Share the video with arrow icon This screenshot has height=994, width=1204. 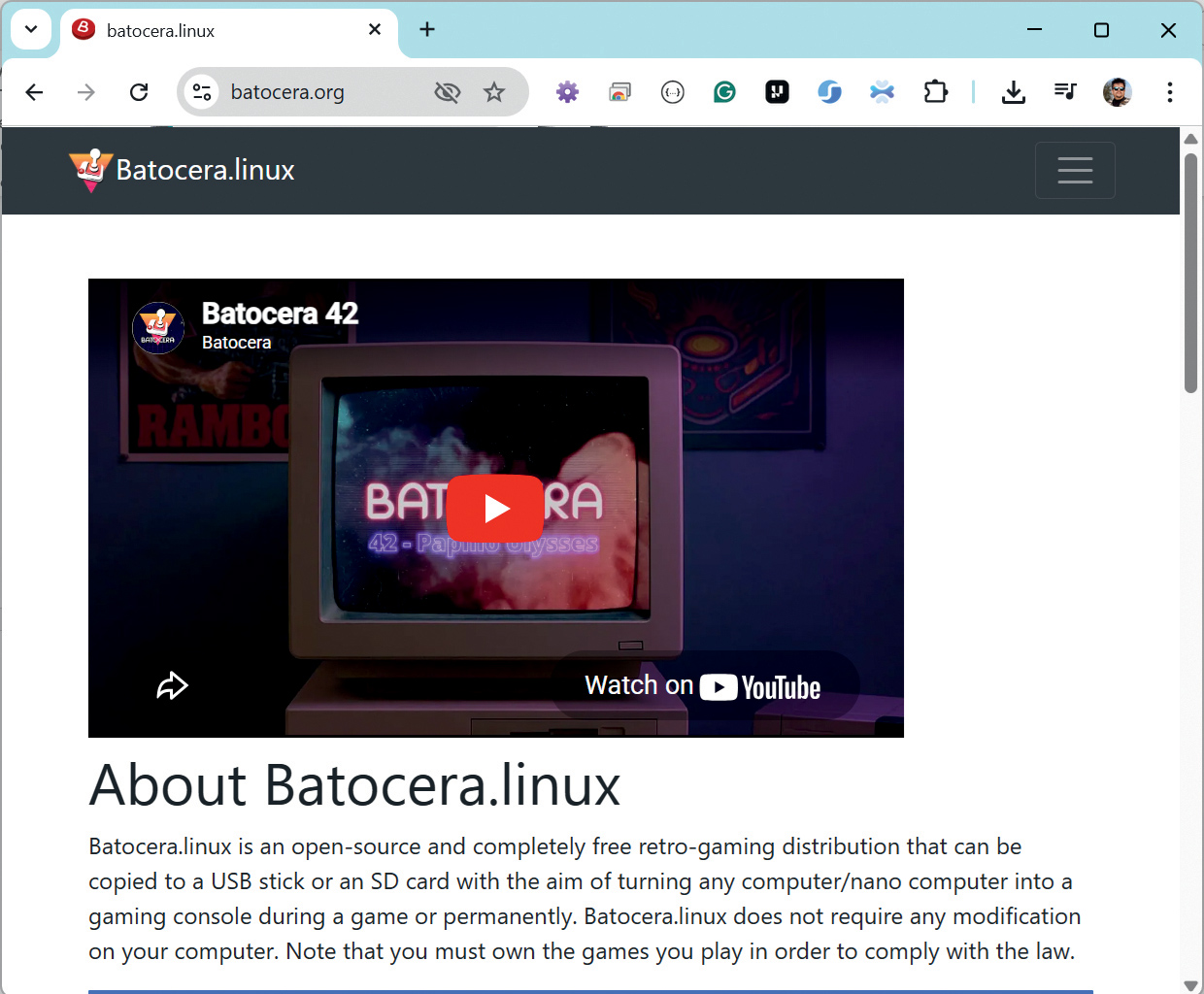[172, 685]
